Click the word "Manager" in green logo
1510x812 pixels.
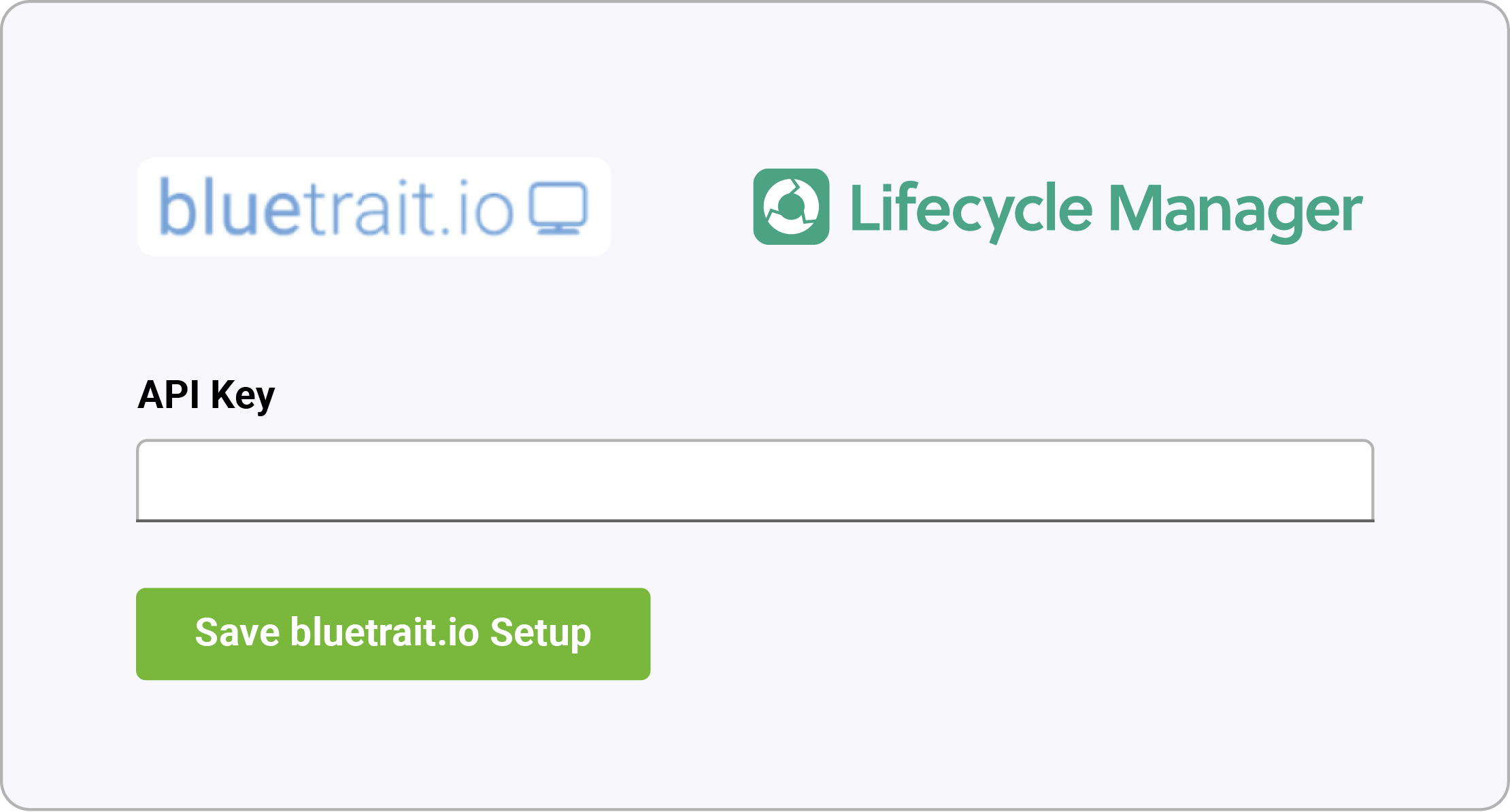pos(1236,212)
